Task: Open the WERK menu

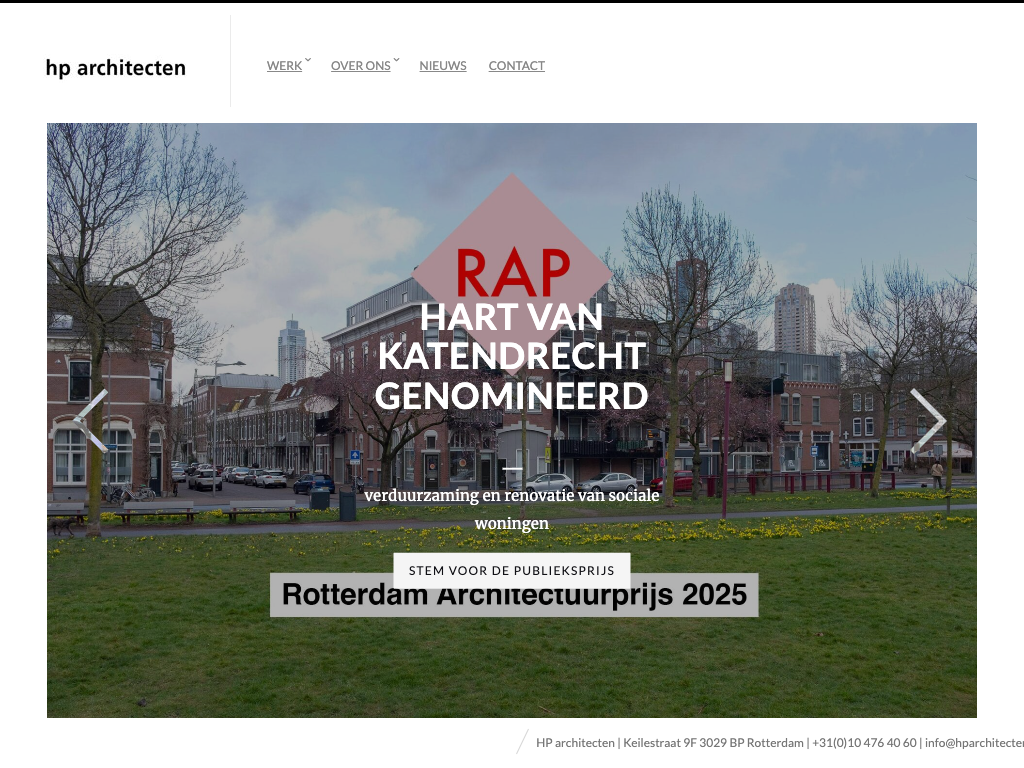Action: (x=284, y=66)
